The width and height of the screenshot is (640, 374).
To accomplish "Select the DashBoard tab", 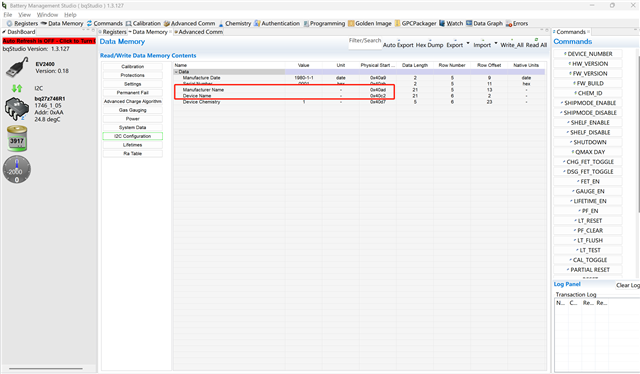I will (x=19, y=32).
